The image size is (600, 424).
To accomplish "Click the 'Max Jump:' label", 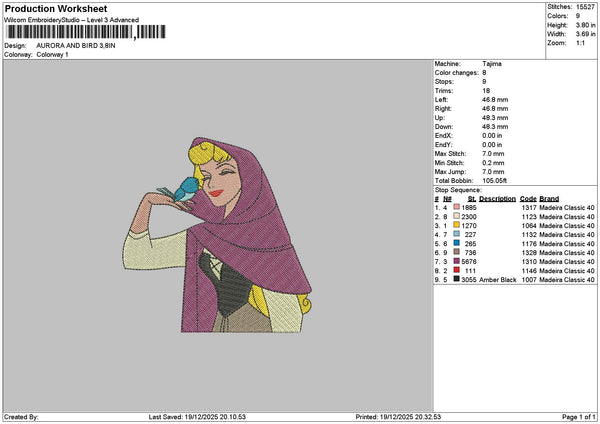I will coord(450,172).
